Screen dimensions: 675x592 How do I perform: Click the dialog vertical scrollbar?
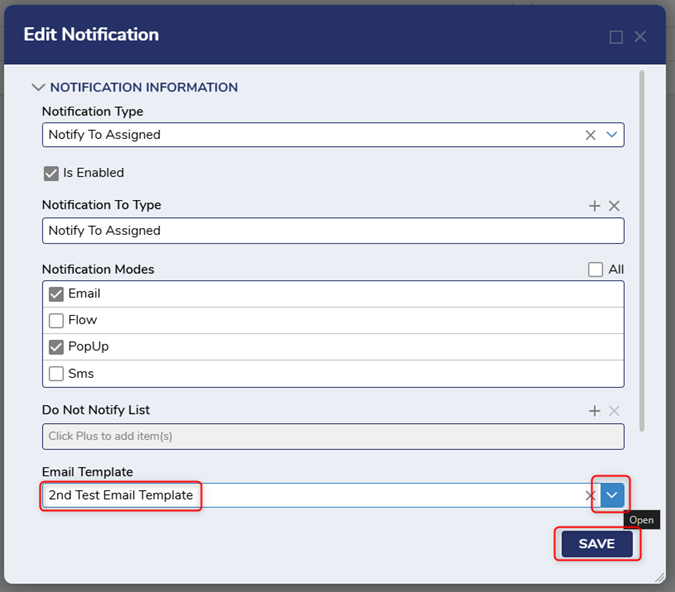pyautogui.click(x=641, y=250)
